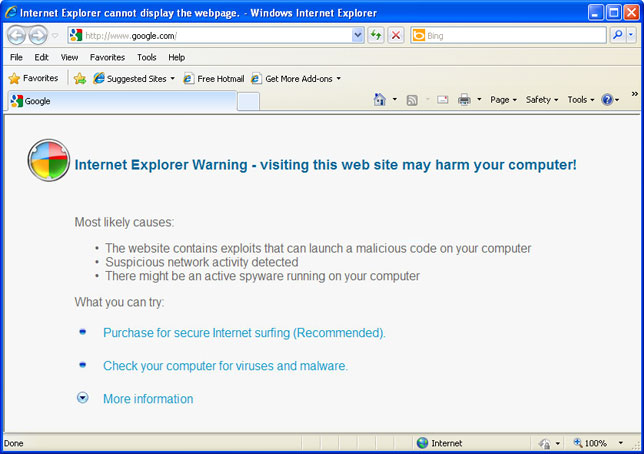
Task: Click the Internet Explorer title bar logo
Action: tap(11, 12)
